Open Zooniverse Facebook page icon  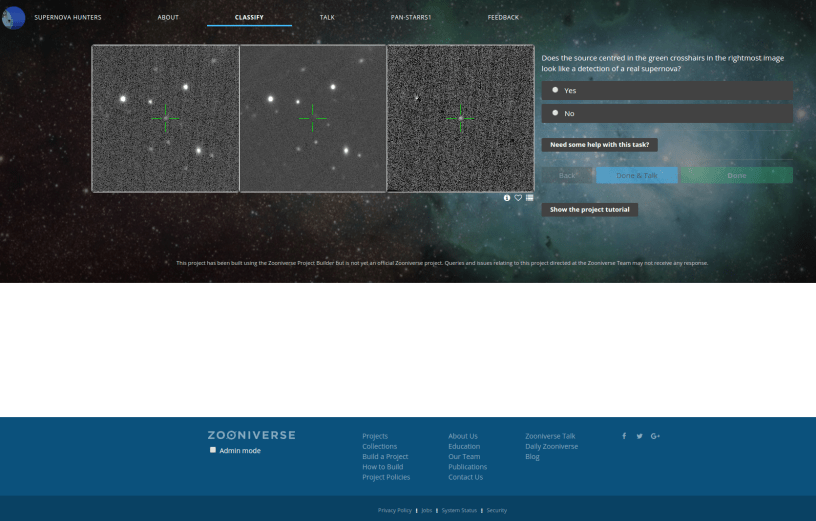tap(624, 436)
